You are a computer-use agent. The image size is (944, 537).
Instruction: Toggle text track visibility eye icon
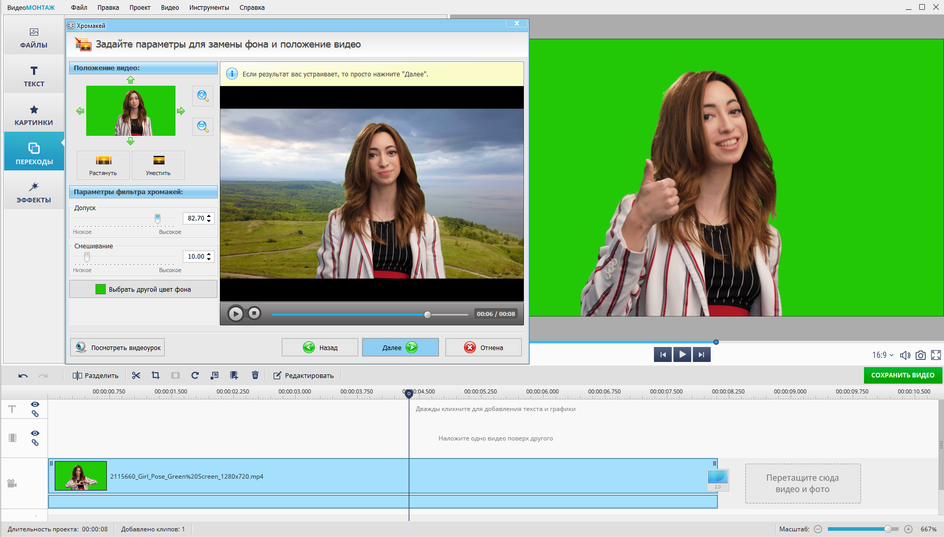35,404
